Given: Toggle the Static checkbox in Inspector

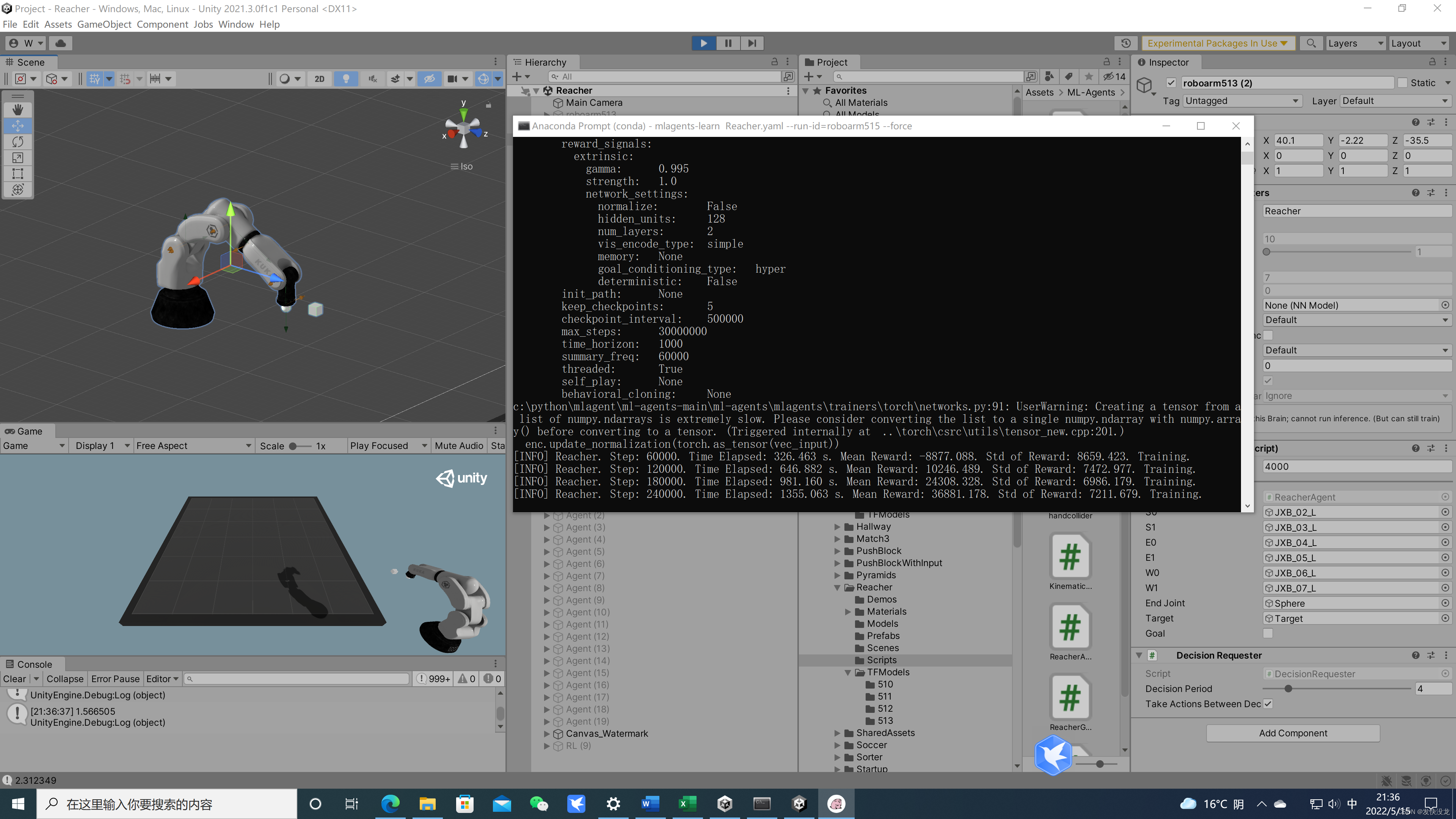Looking at the screenshot, I should point(1402,83).
